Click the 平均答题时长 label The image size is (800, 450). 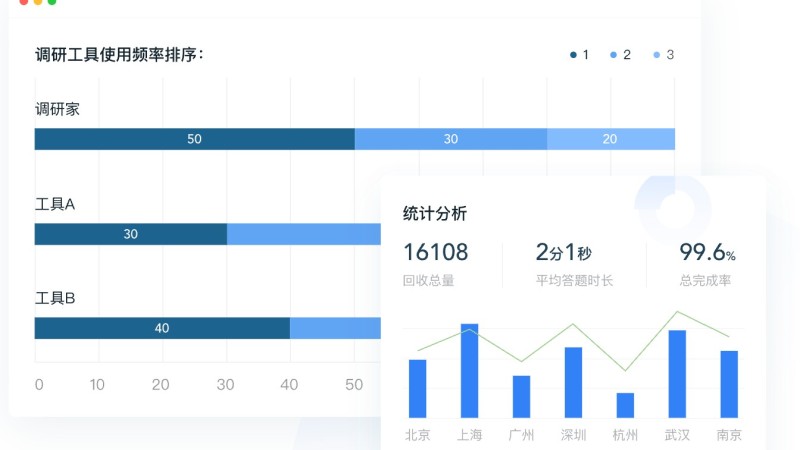point(574,281)
